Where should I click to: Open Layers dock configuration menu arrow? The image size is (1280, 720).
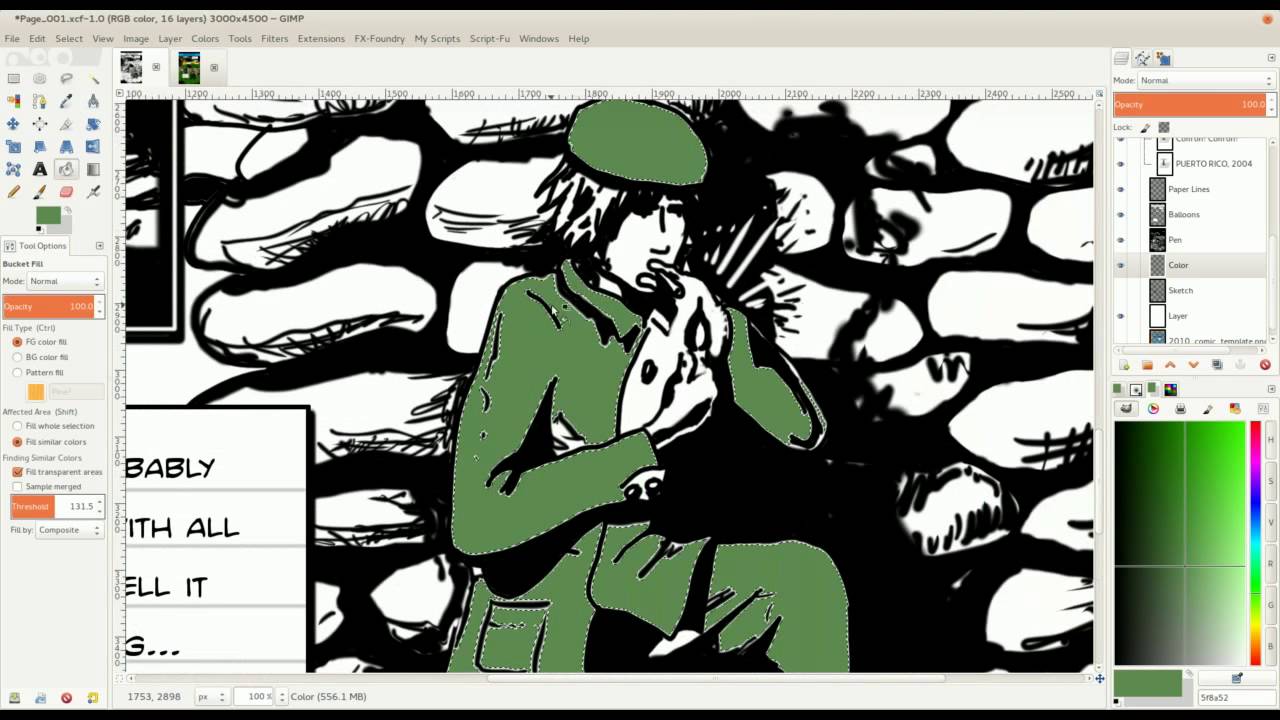point(1272,58)
